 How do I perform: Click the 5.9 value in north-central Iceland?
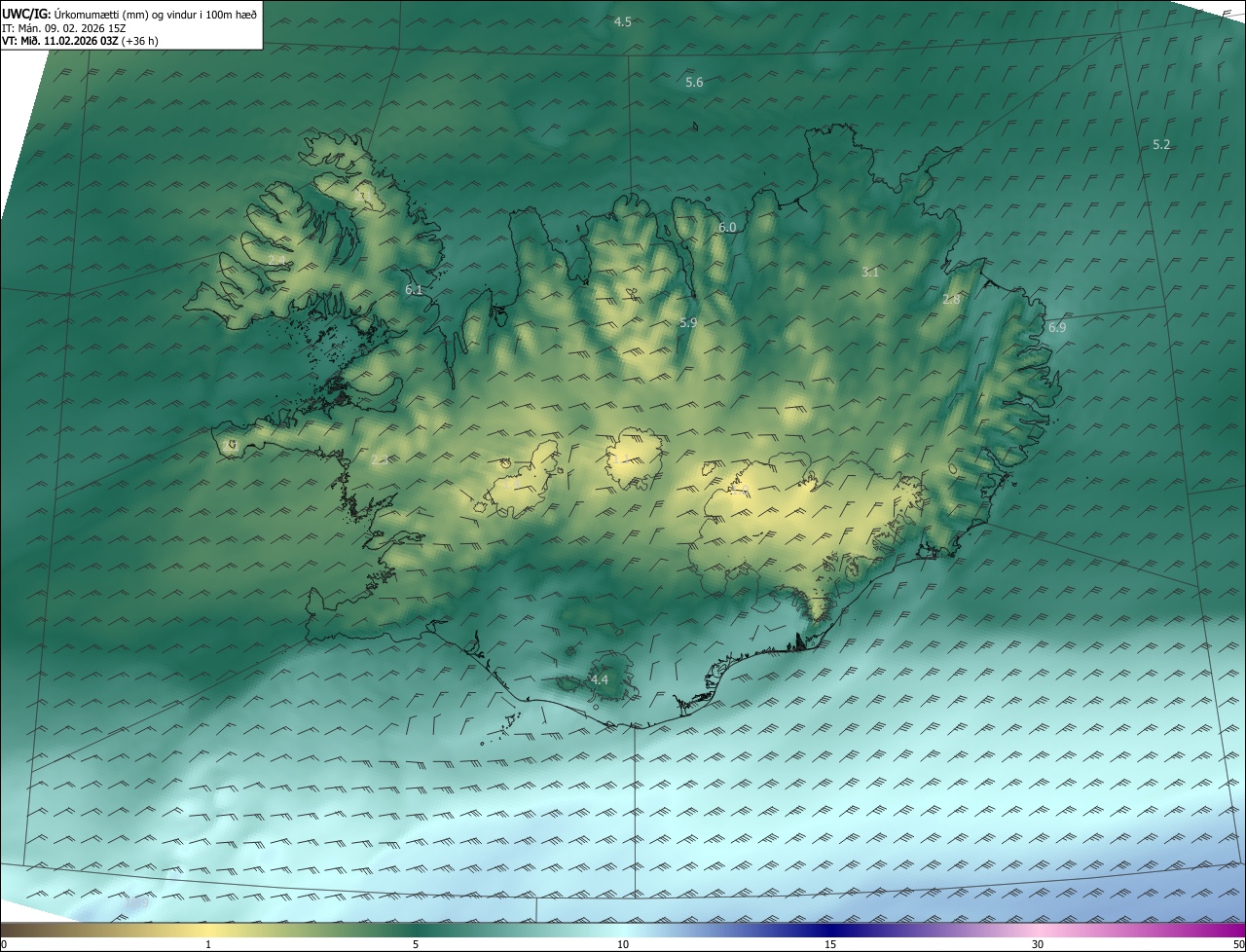pos(688,322)
